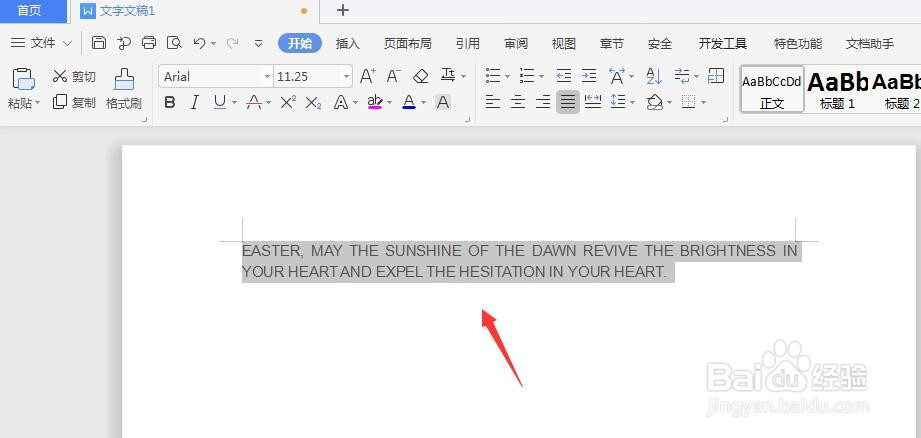Select the 文字文稿1 document tab
921x438 pixels.
point(194,11)
